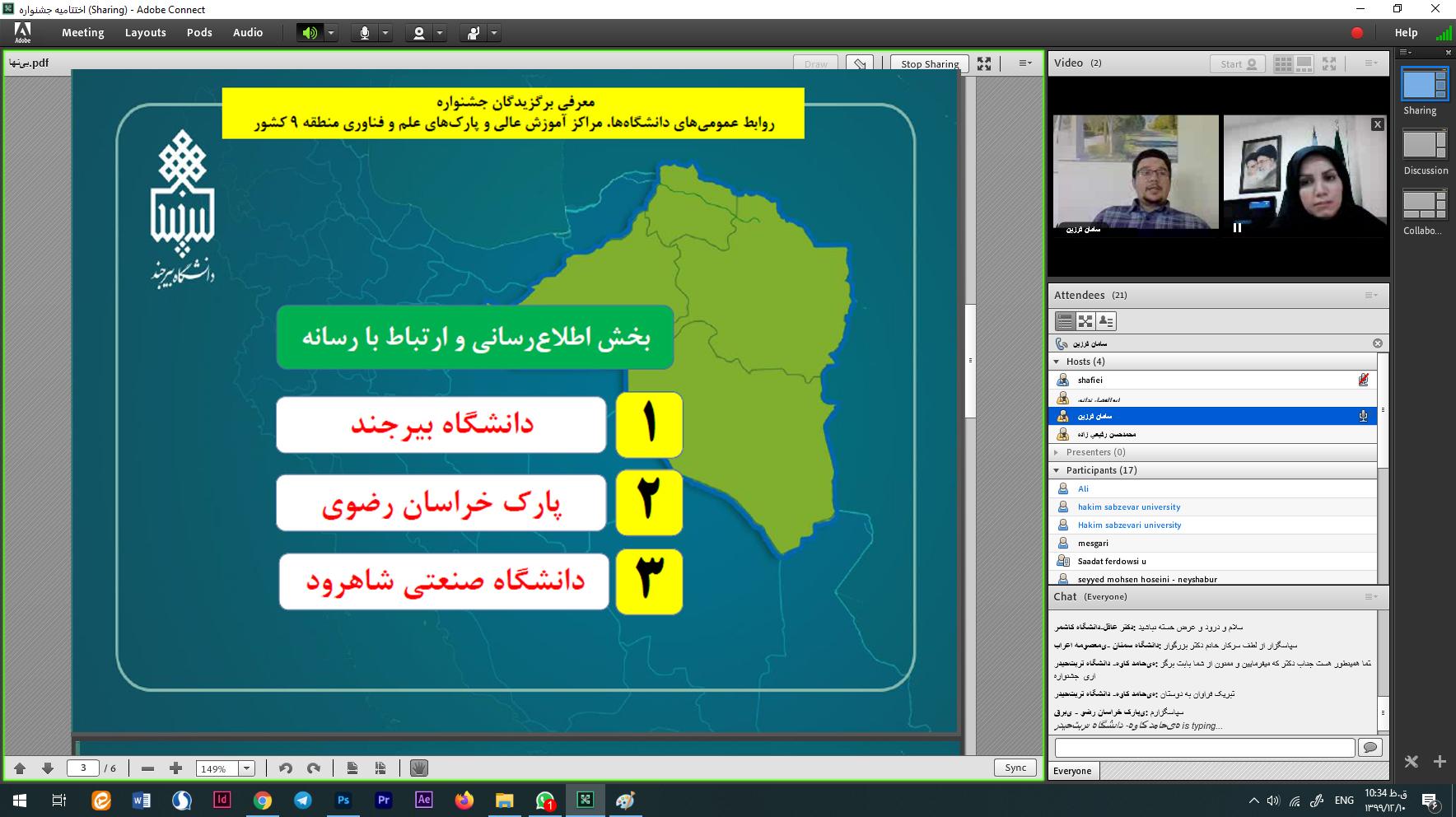The width and height of the screenshot is (1456, 817).
Task: Go to next page with down arrow
Action: pyautogui.click(x=48, y=768)
